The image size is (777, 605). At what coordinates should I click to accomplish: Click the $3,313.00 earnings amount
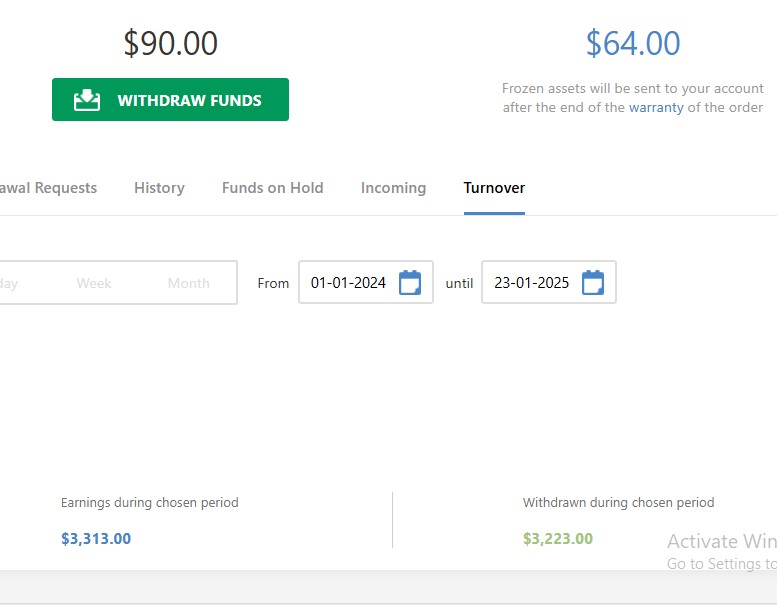[x=96, y=539]
